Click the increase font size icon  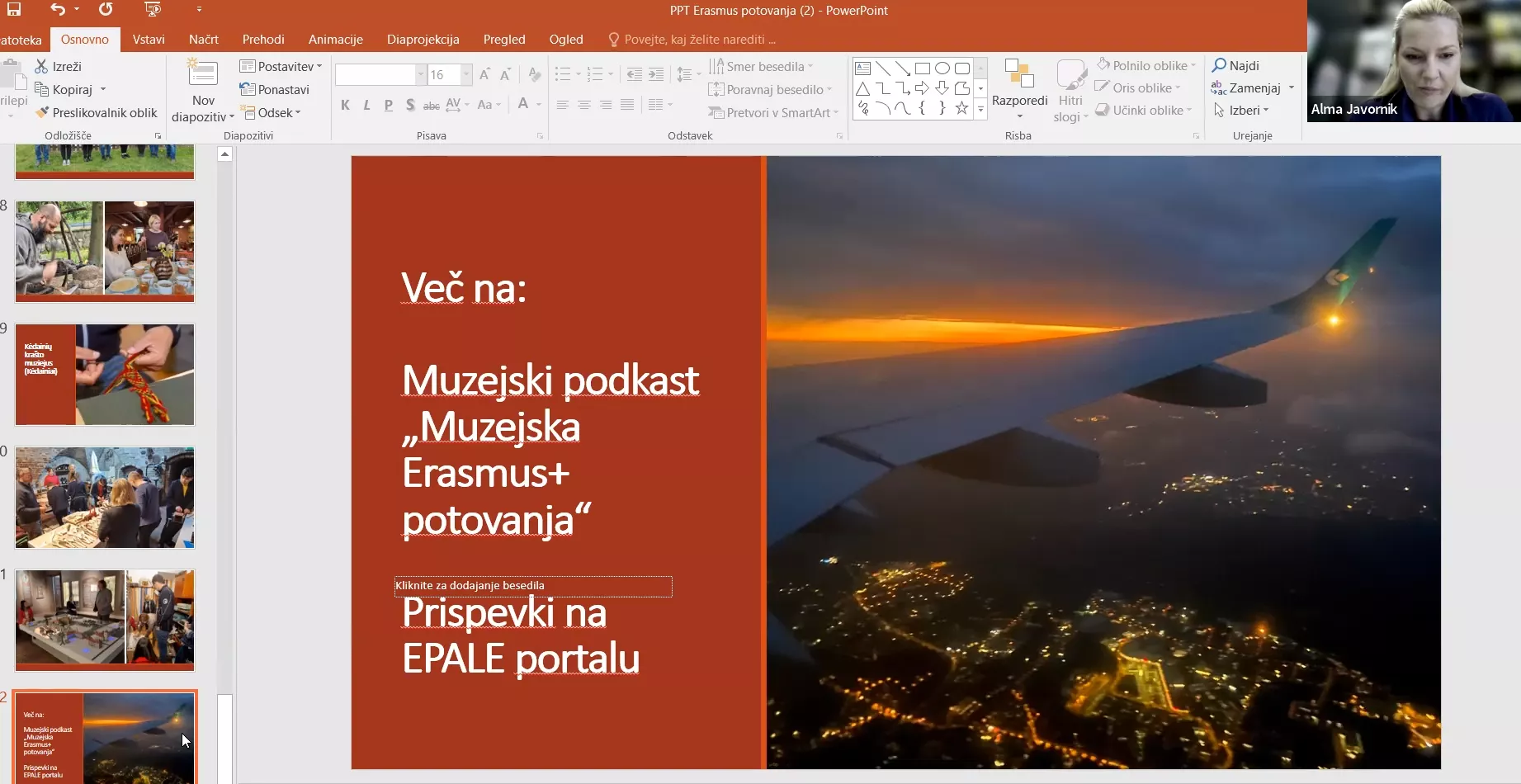point(484,74)
